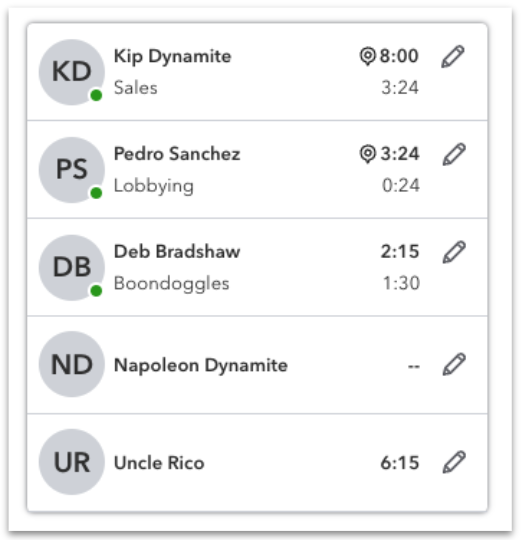The image size is (521, 540).
Task: Click the UR avatar circle
Action: coord(72,462)
